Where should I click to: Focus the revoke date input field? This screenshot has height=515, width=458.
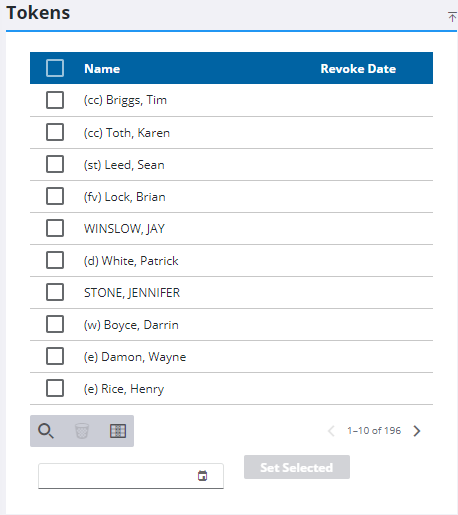pyautogui.click(x=131, y=476)
